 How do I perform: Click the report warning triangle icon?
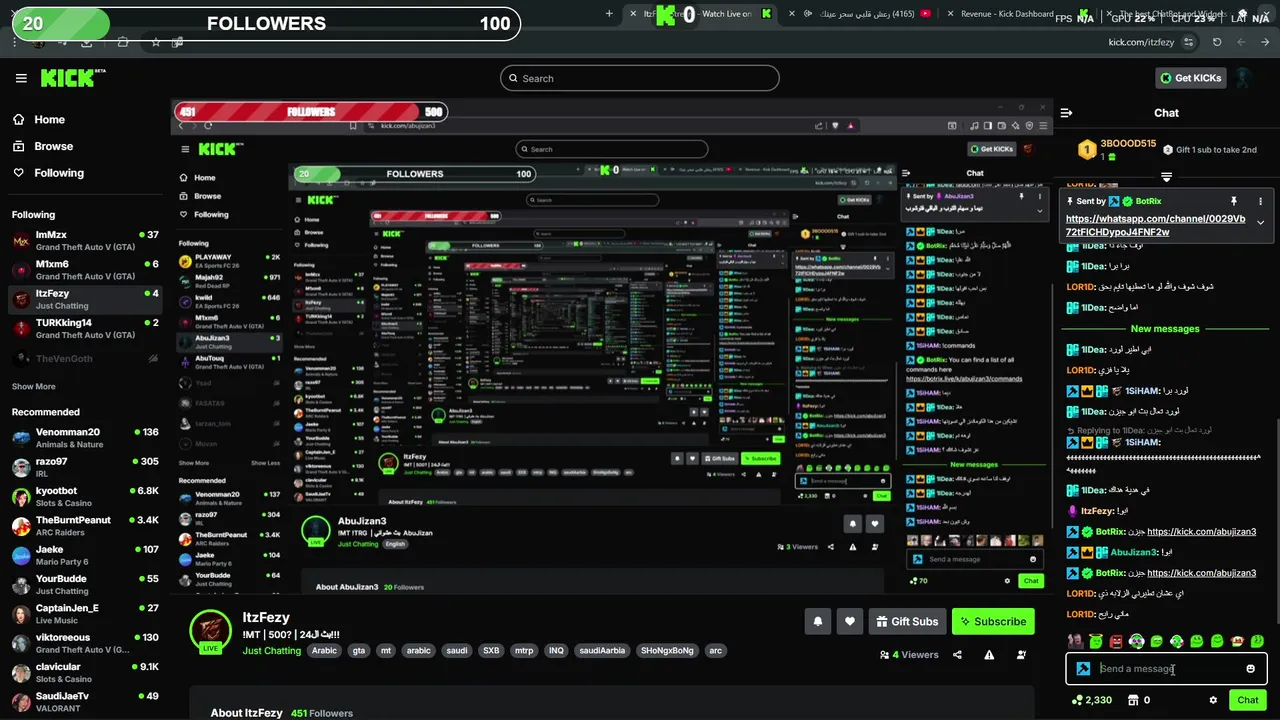[989, 655]
